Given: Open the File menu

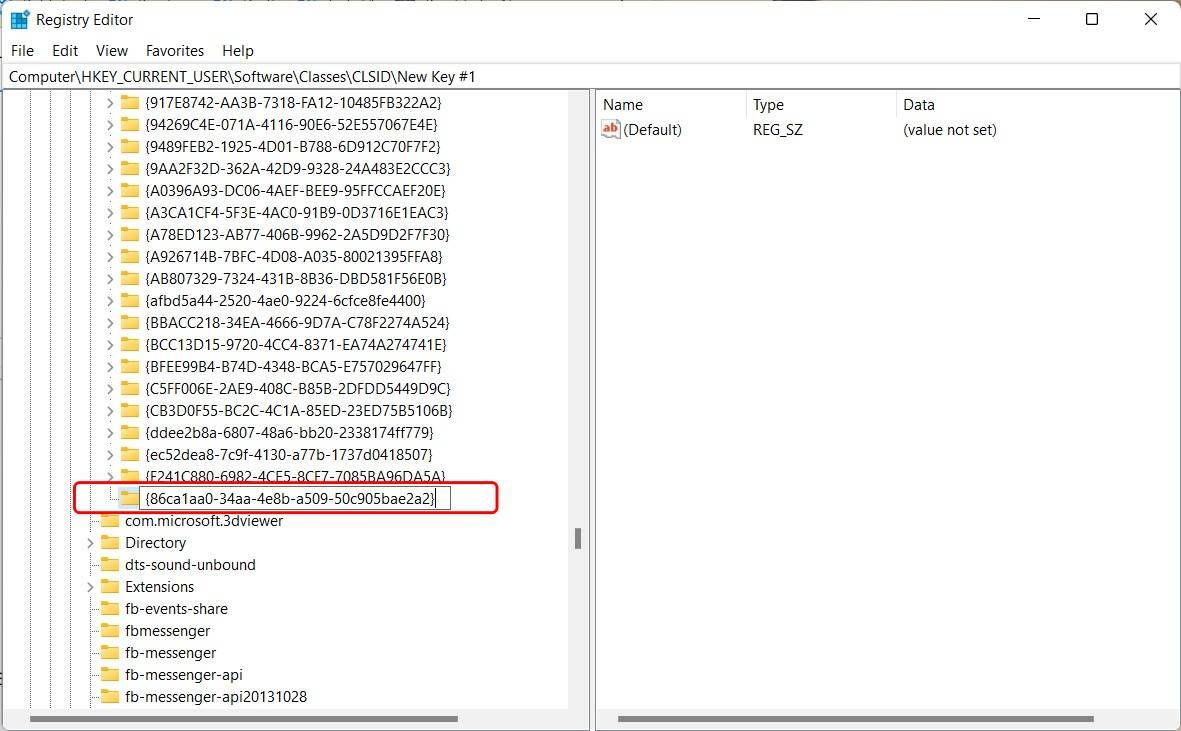Looking at the screenshot, I should (22, 50).
